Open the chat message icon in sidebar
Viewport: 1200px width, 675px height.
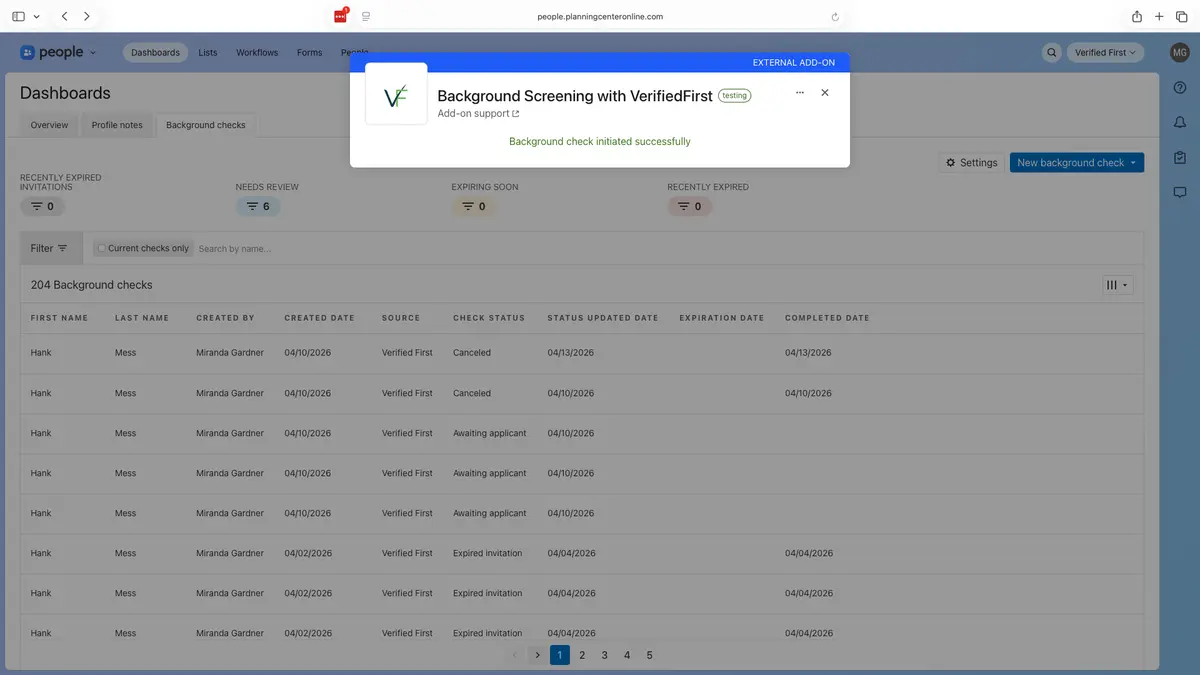coord(1180,192)
